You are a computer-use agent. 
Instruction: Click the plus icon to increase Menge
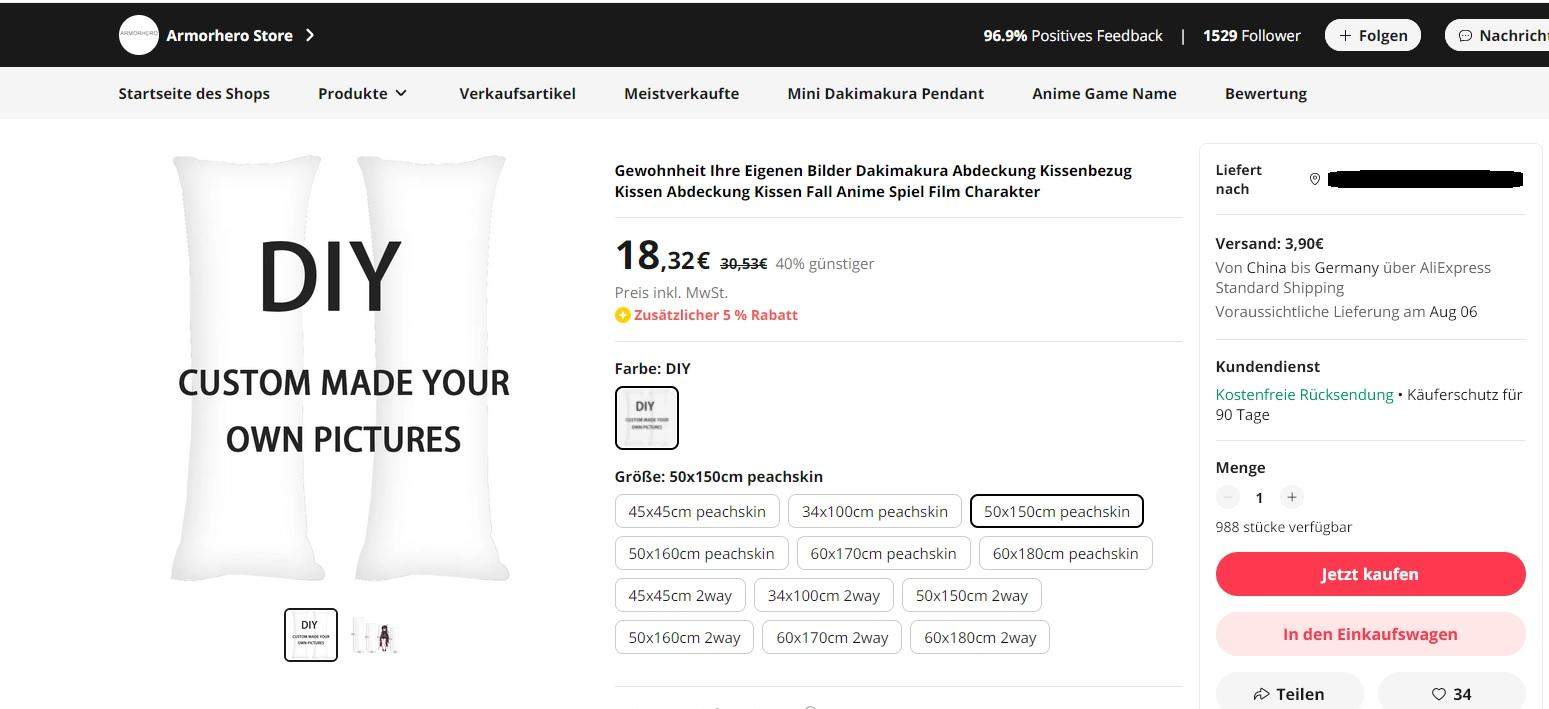coord(1292,497)
